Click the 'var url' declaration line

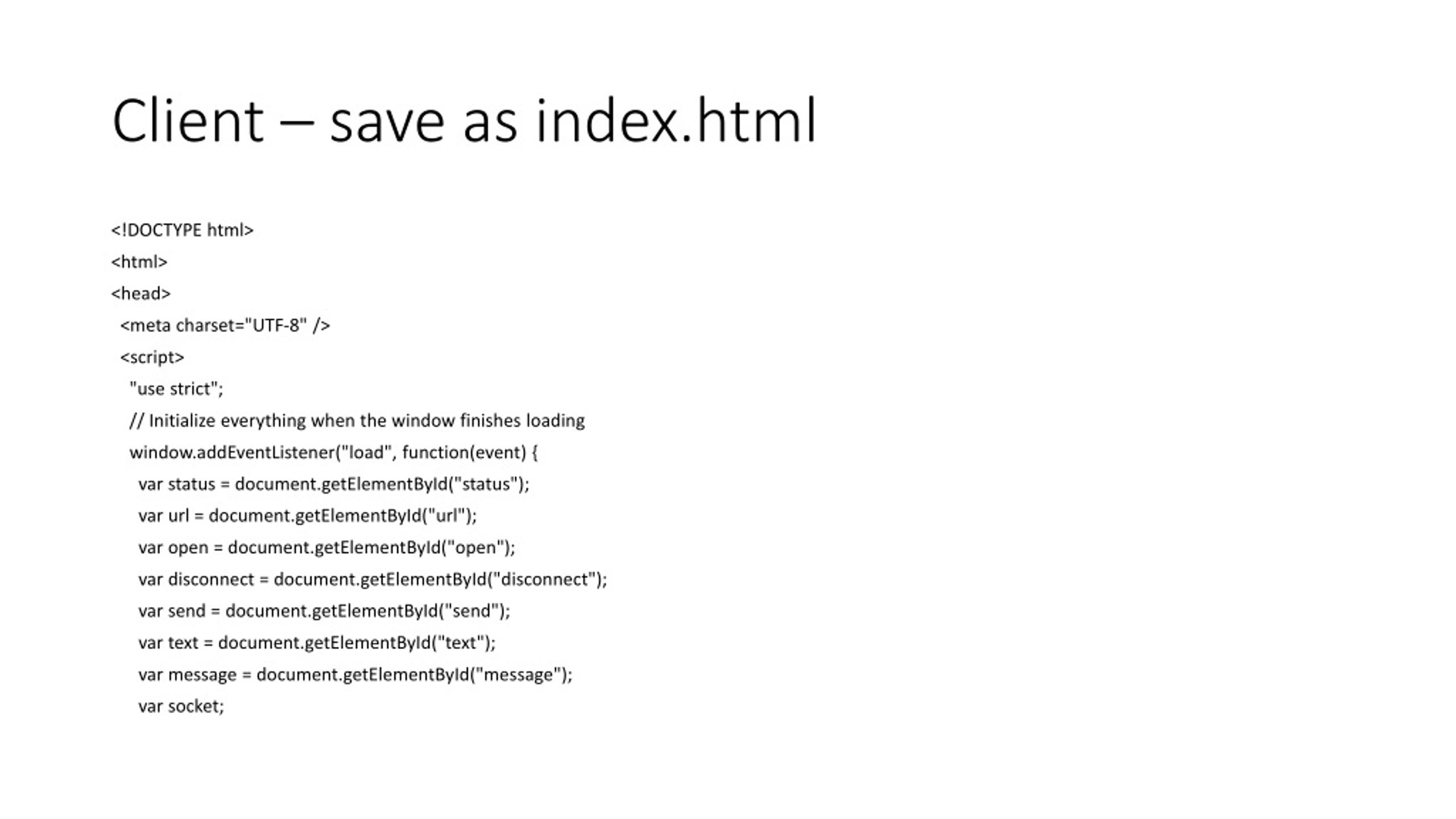(307, 516)
